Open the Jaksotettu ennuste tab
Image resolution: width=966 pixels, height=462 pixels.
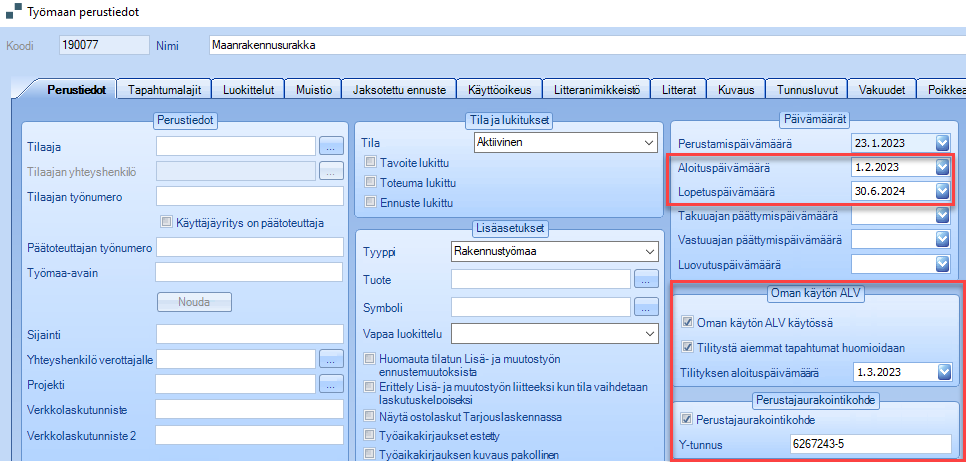(x=399, y=89)
